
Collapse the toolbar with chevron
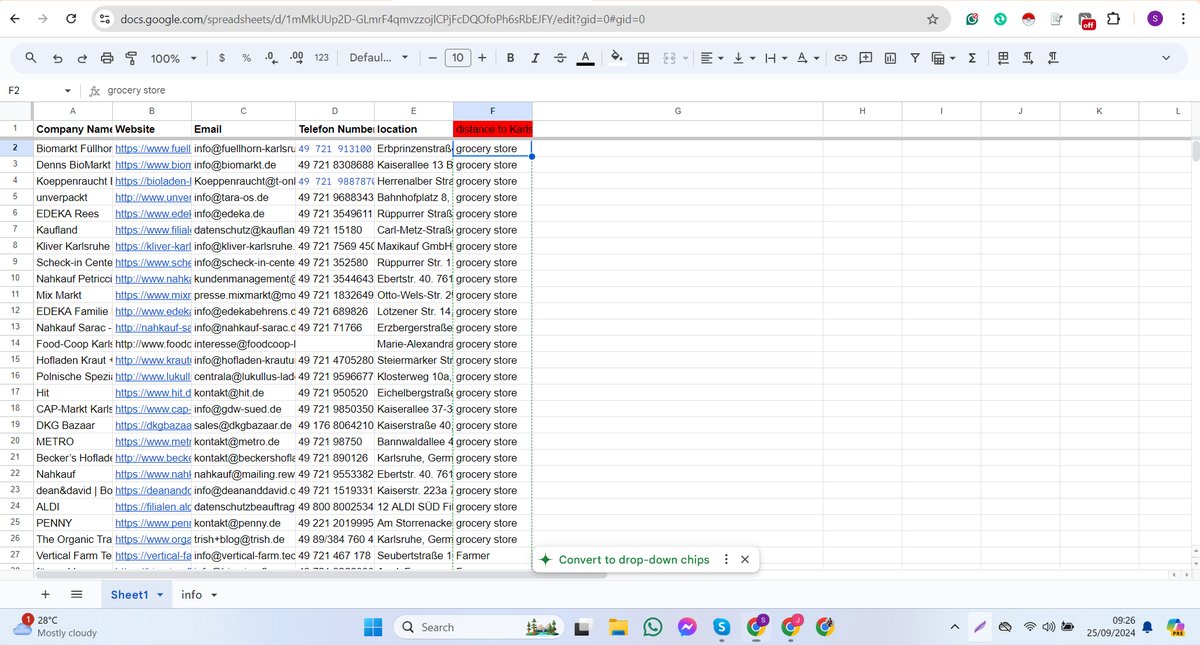(1165, 59)
